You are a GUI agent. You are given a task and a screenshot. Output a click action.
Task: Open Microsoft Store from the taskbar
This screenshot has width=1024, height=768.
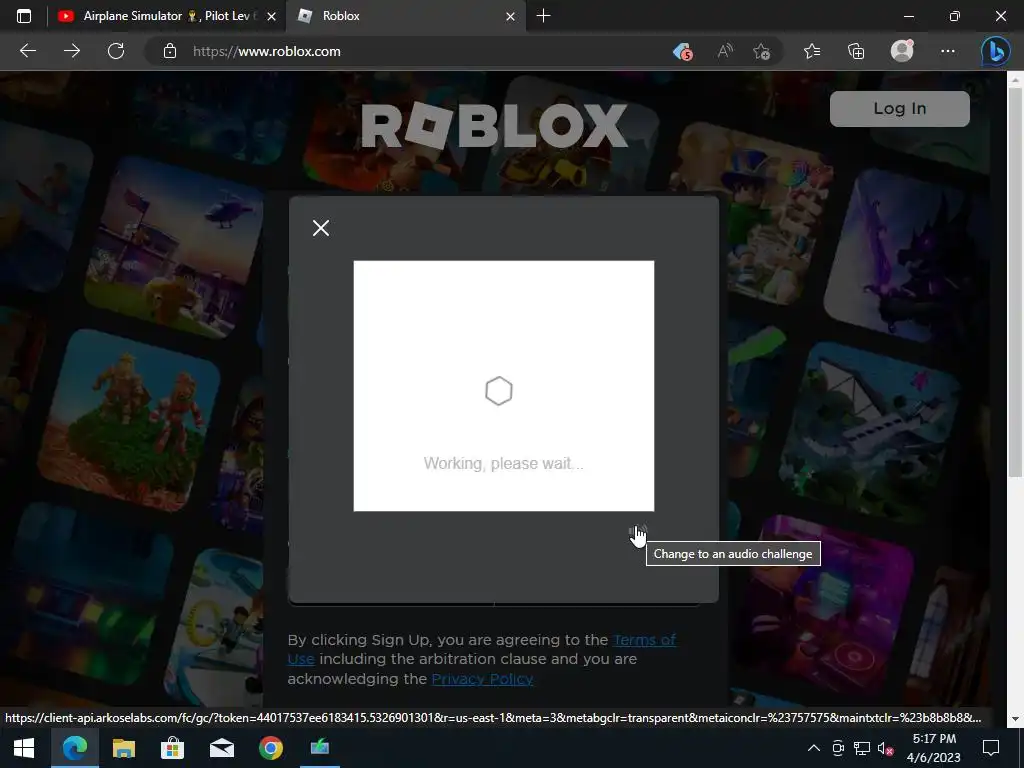pyautogui.click(x=172, y=748)
